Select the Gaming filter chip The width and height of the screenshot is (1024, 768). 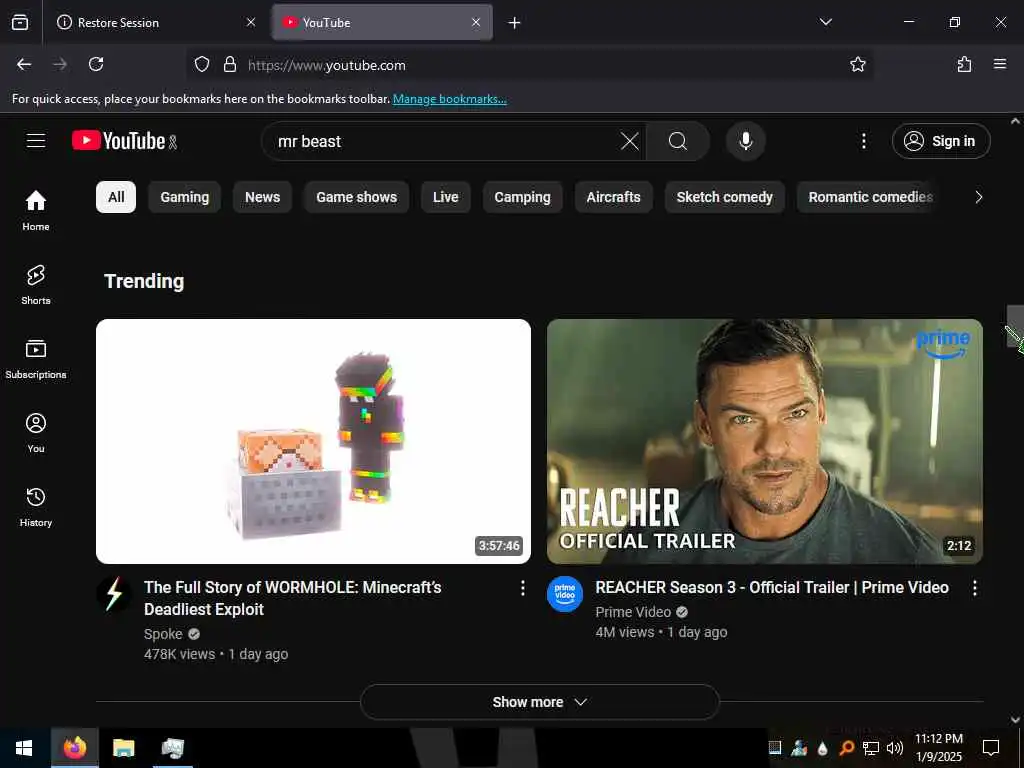(185, 197)
